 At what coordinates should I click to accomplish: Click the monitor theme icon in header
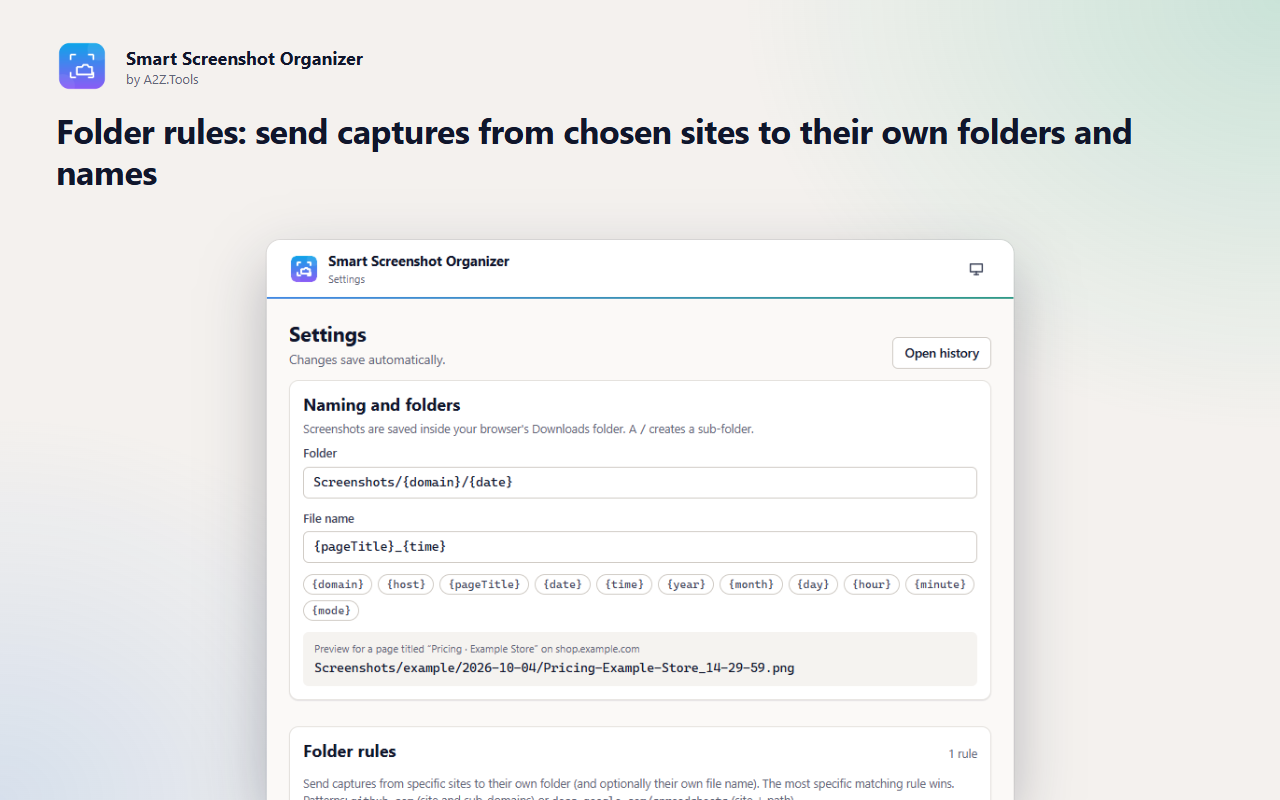(x=976, y=269)
